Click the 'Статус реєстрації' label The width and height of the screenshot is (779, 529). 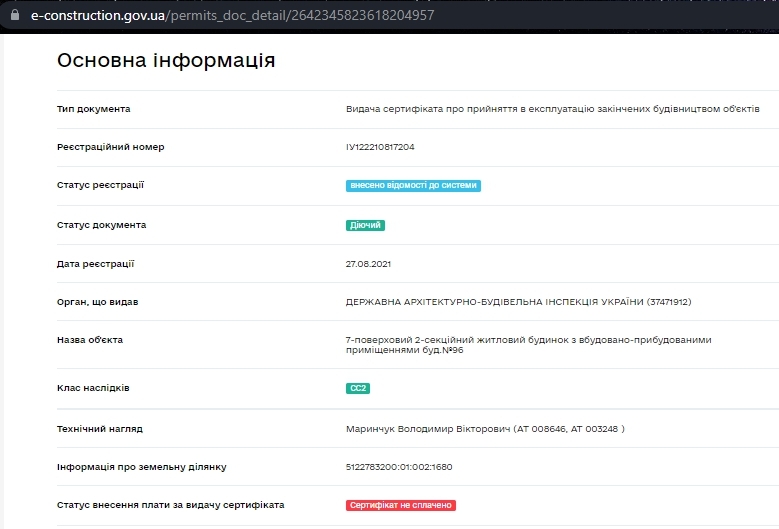100,185
